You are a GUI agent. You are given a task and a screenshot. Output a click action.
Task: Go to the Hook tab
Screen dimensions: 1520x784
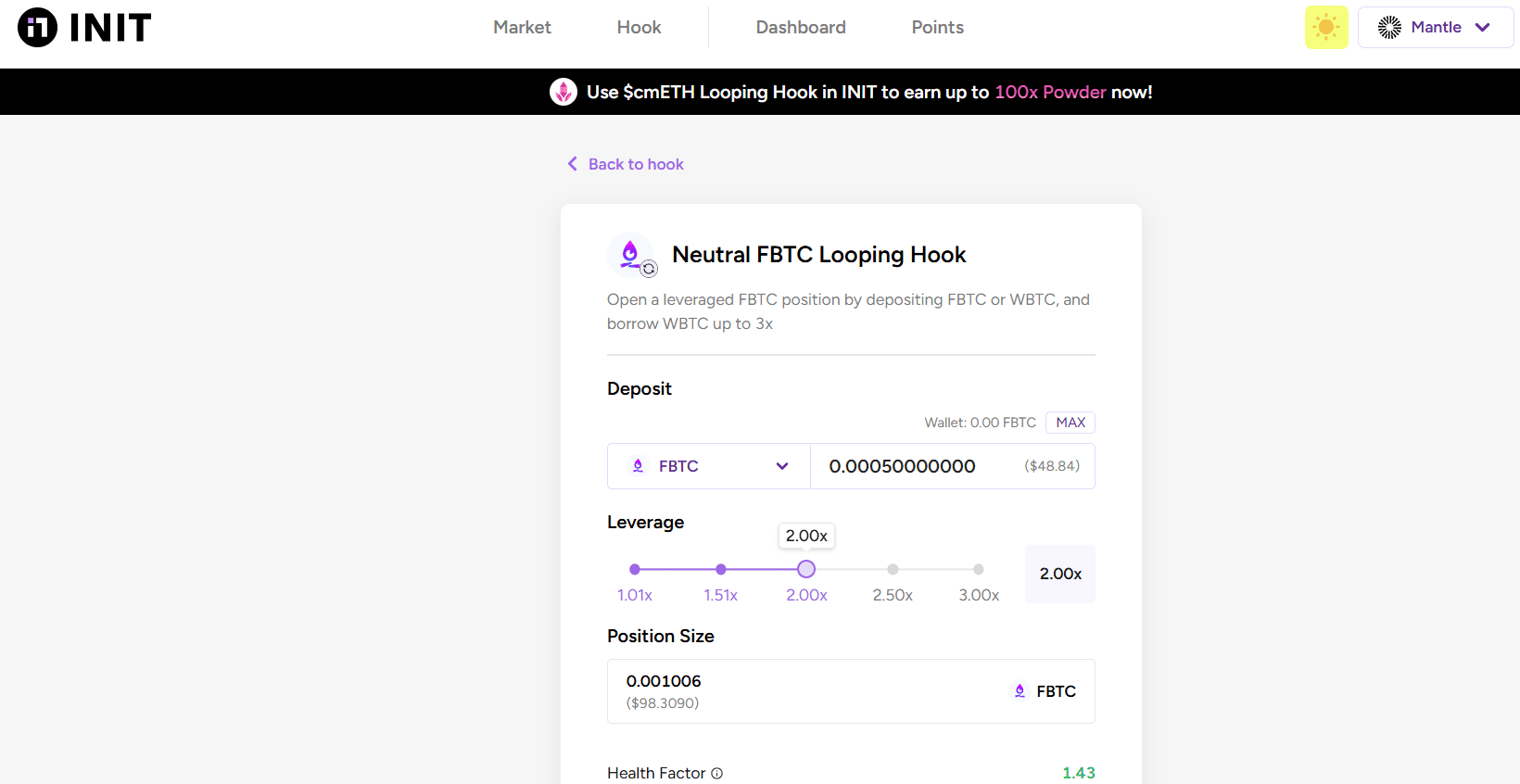click(639, 28)
